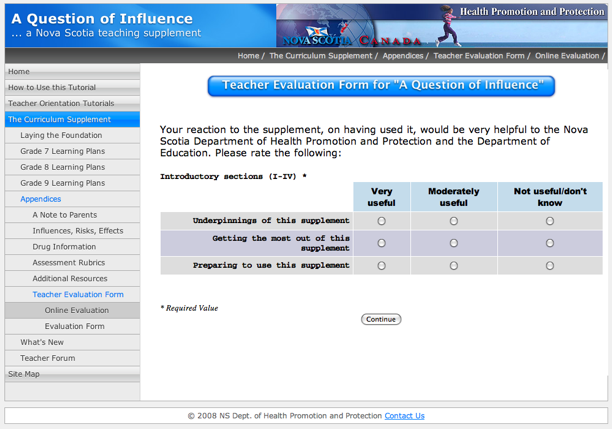Image resolution: width=612 pixels, height=429 pixels.
Task: Open Grade 7 Learning Plans
Action: pyautogui.click(x=62, y=152)
